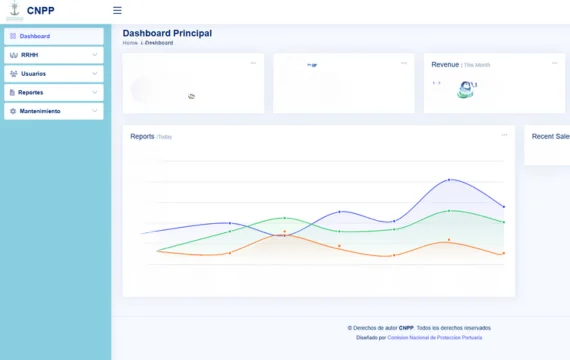Click the Home breadcrumb link
This screenshot has height=360, width=570.
tap(130, 43)
